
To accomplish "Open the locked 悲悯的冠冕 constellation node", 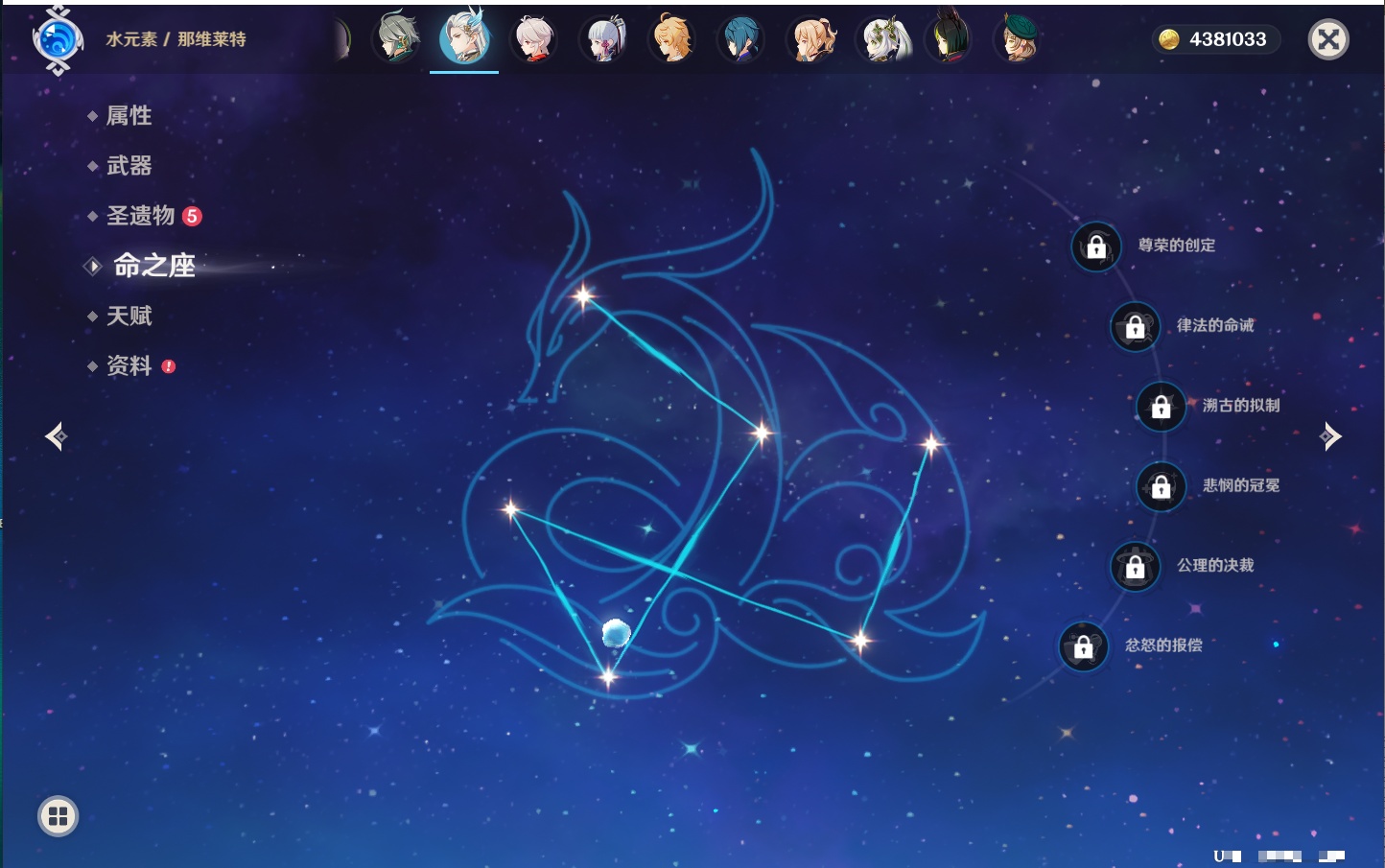I will 1161,486.
